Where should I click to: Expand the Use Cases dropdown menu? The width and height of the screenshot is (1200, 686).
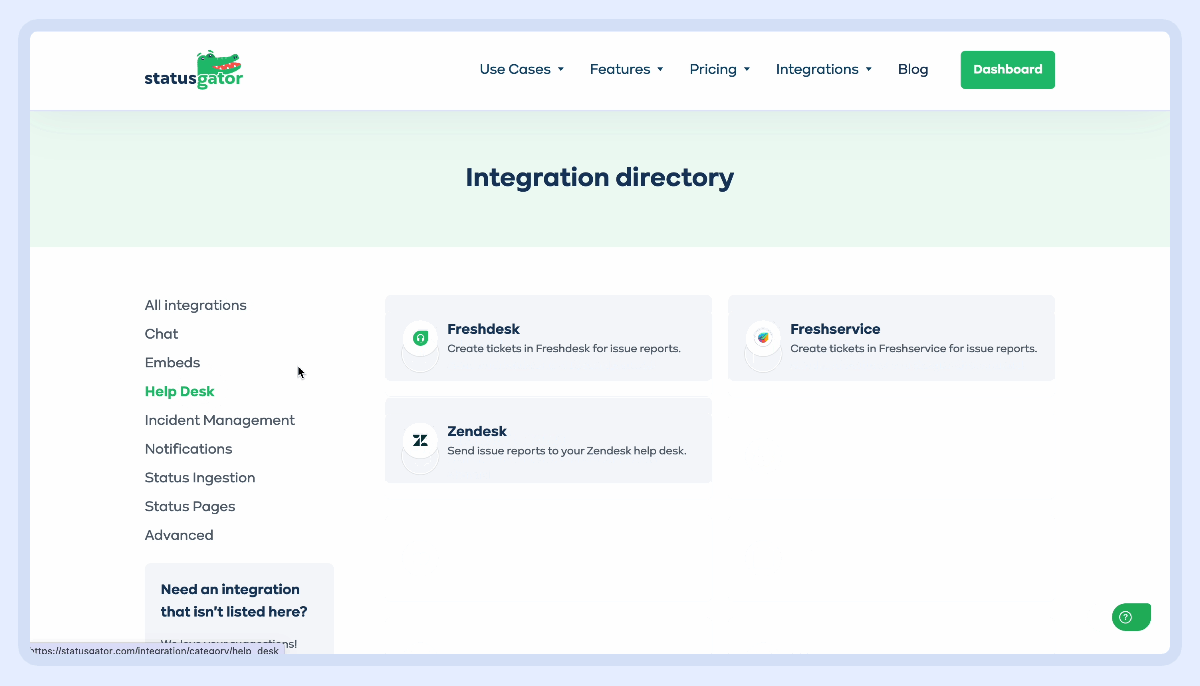(x=521, y=70)
